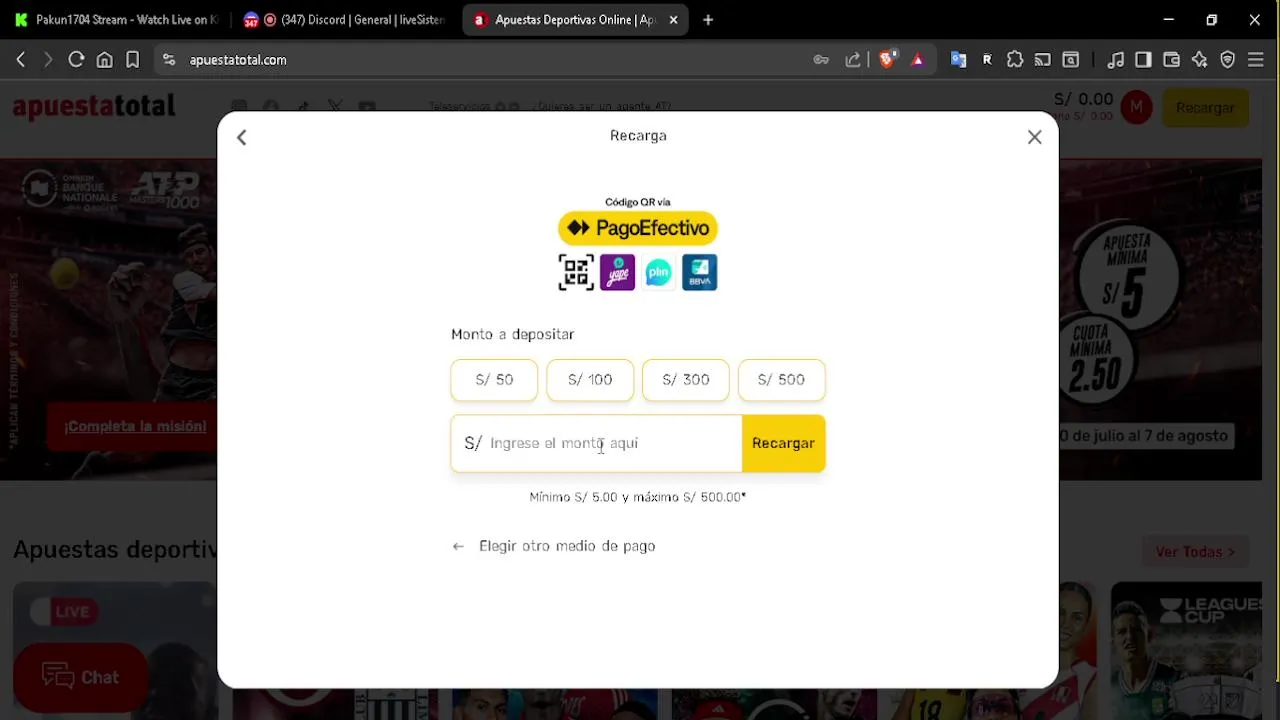
Task: Open the 'Ver Todas' link
Action: pos(1195,552)
